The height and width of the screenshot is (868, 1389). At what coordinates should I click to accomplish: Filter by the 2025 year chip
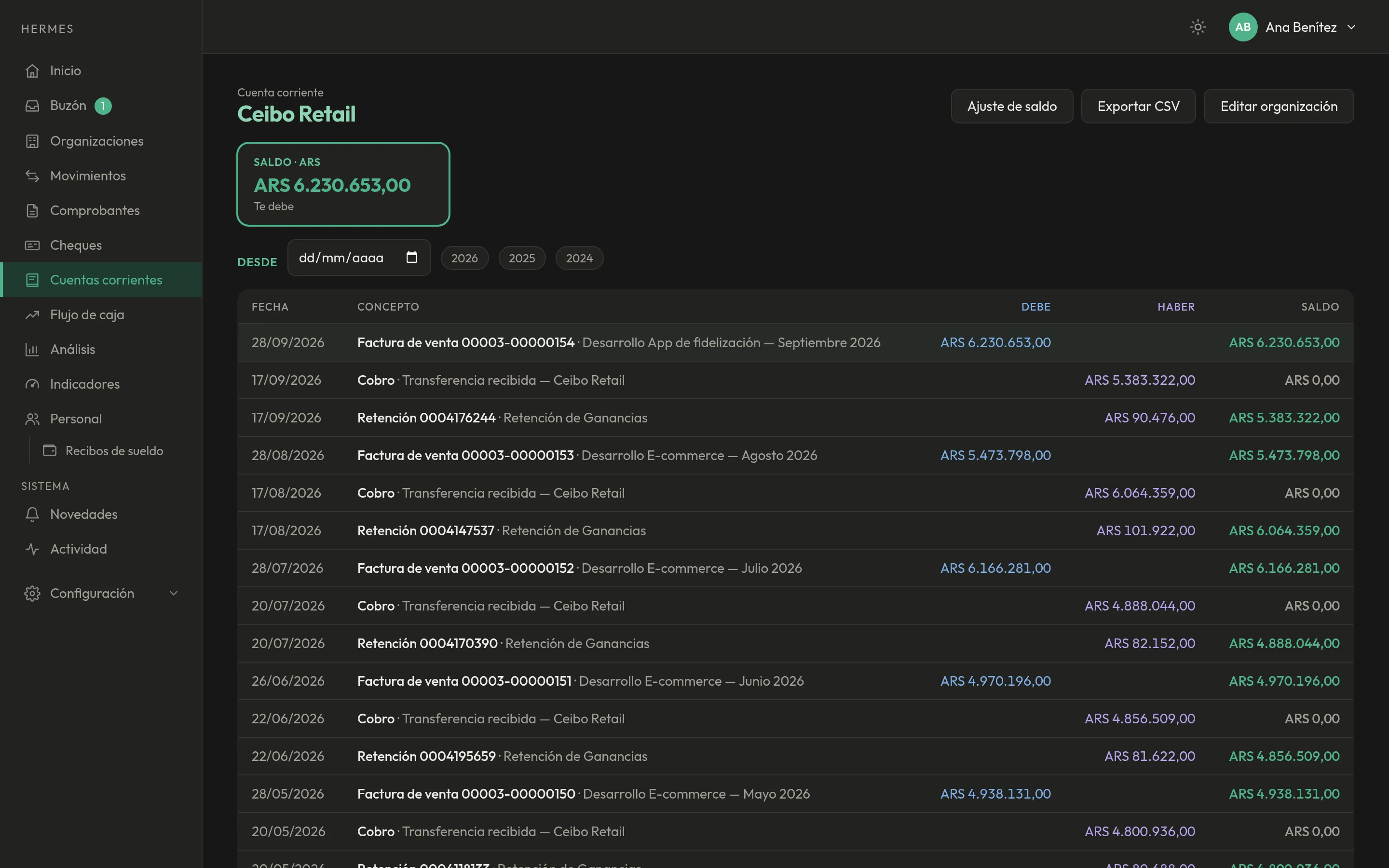(x=522, y=258)
